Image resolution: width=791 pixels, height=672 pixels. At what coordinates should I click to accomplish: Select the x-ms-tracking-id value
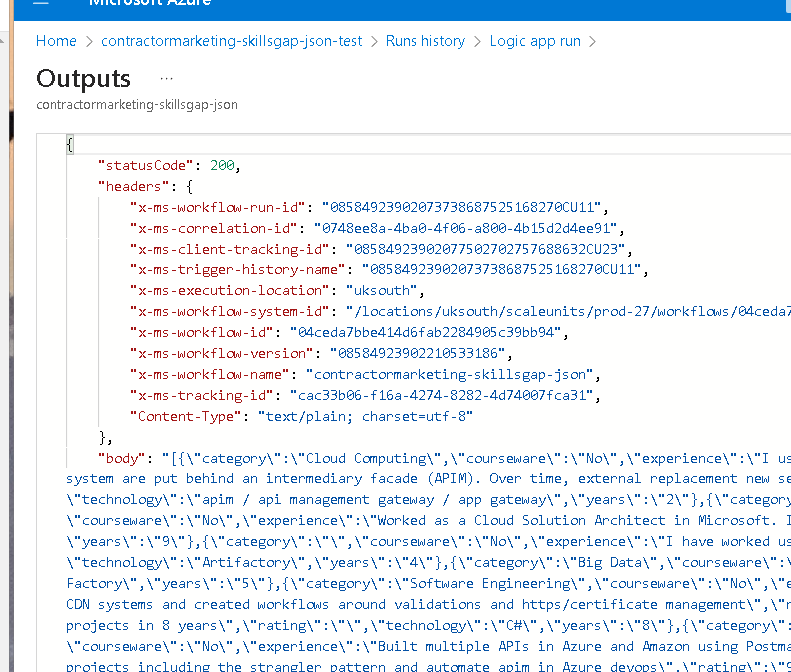(441, 395)
